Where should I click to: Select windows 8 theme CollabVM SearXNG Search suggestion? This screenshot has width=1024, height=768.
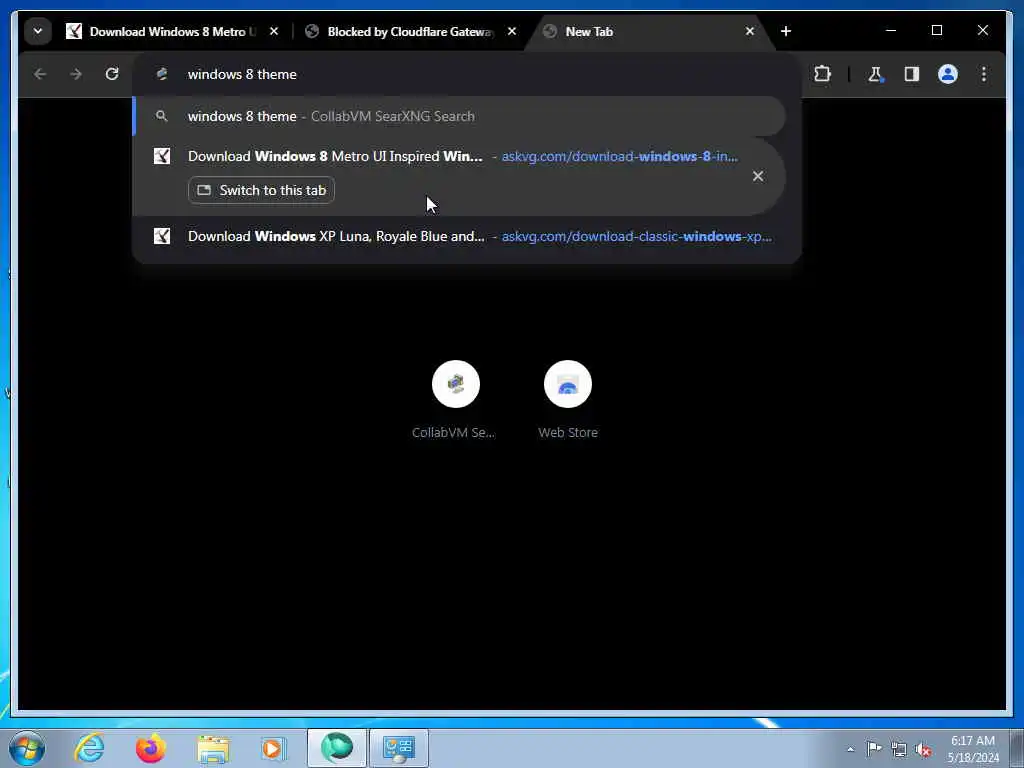point(458,116)
